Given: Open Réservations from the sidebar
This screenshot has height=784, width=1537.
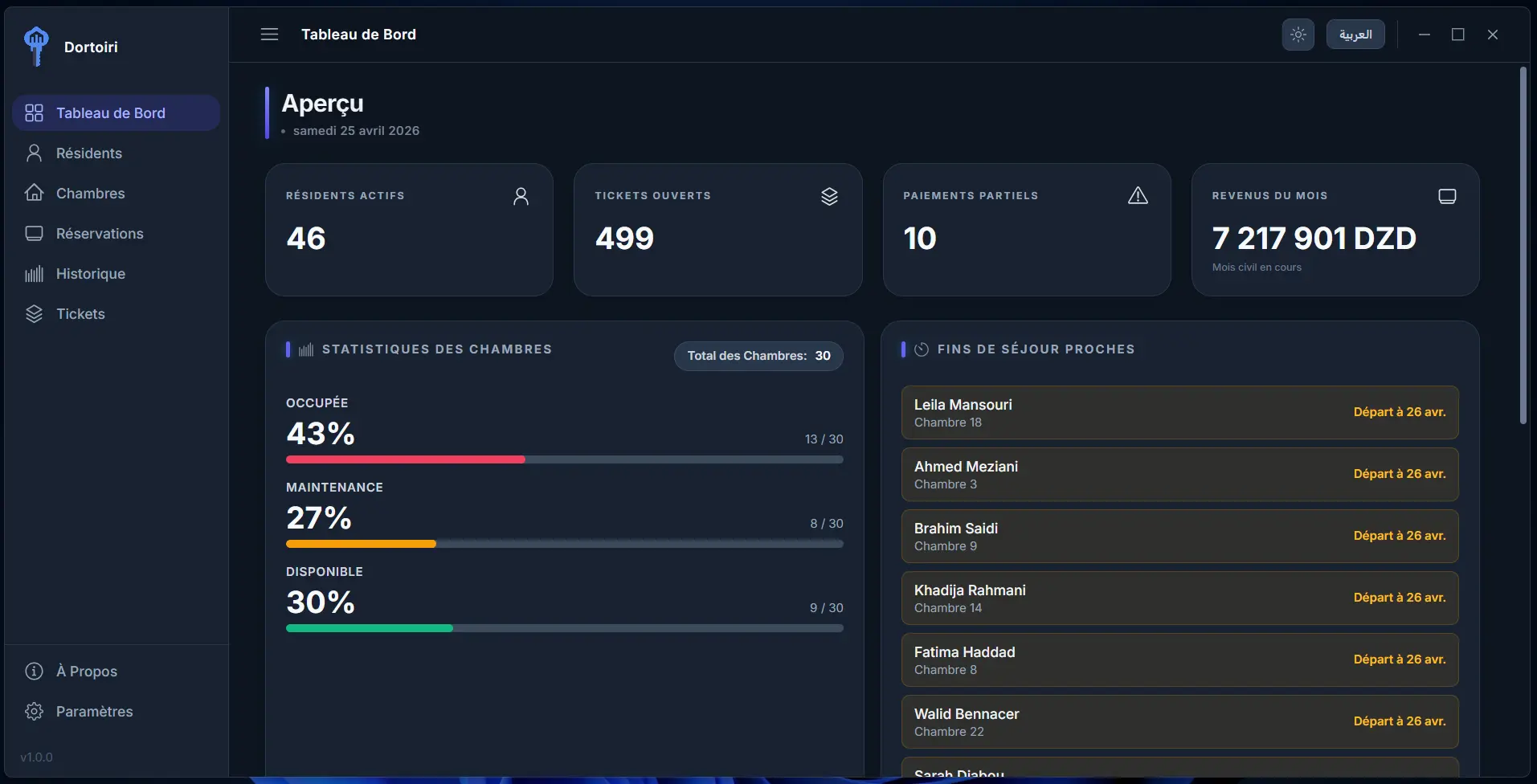Looking at the screenshot, I should (99, 234).
